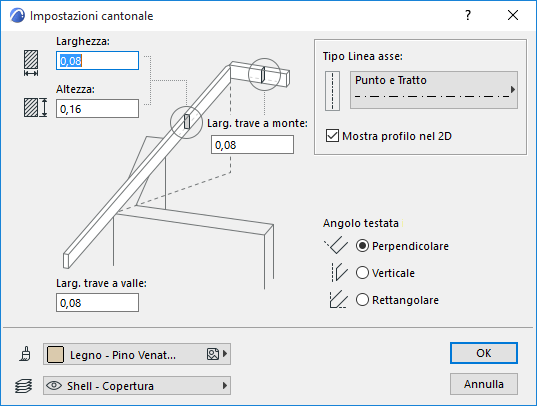Image resolution: width=537 pixels, height=406 pixels.
Task: Select the Rettangolare radio button
Action: point(362,300)
